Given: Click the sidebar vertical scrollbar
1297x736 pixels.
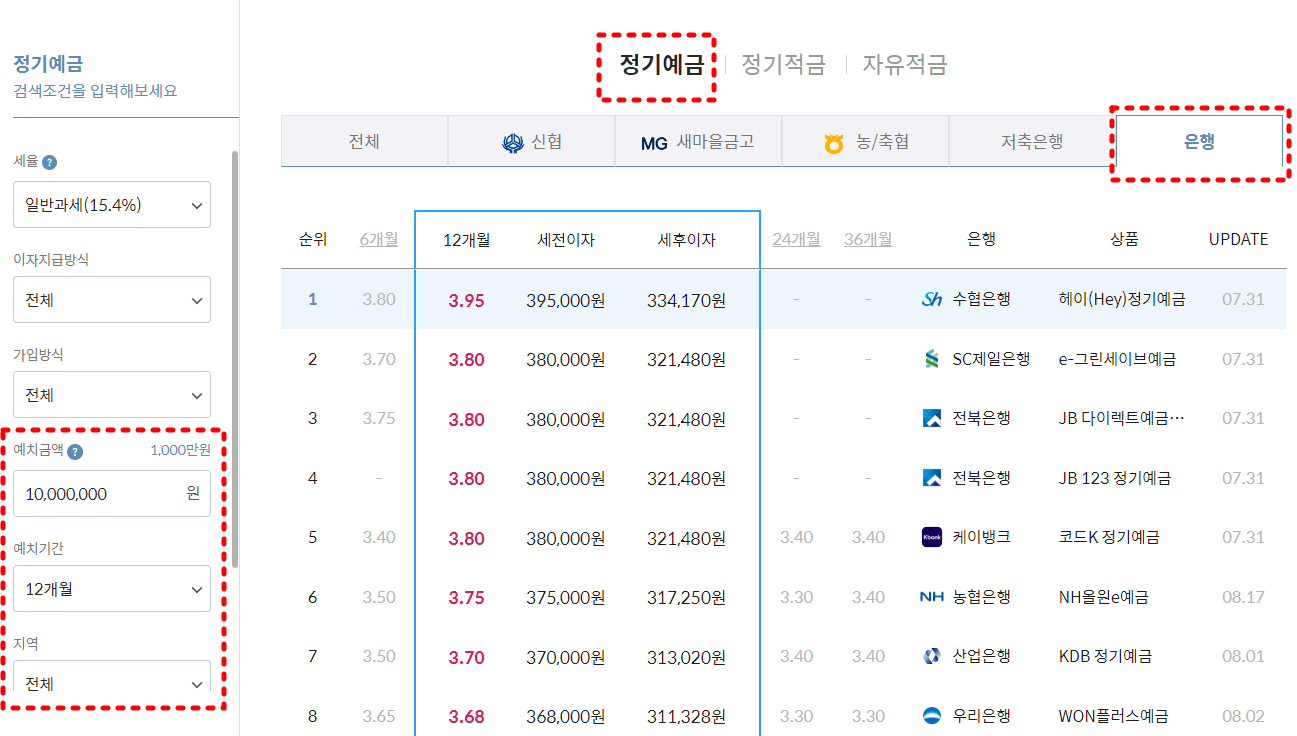Looking at the screenshot, I should tap(234, 360).
